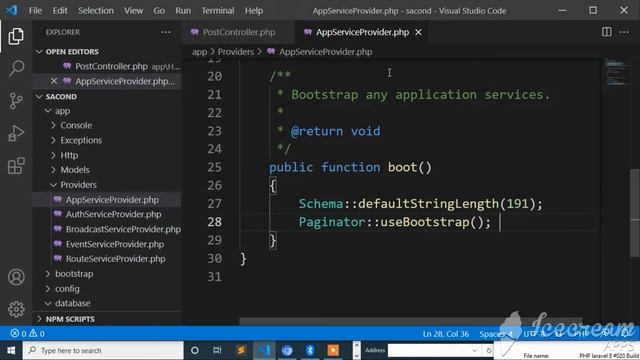The width and height of the screenshot is (640, 360).
Task: Open the Edit menu
Action: click(60, 10)
